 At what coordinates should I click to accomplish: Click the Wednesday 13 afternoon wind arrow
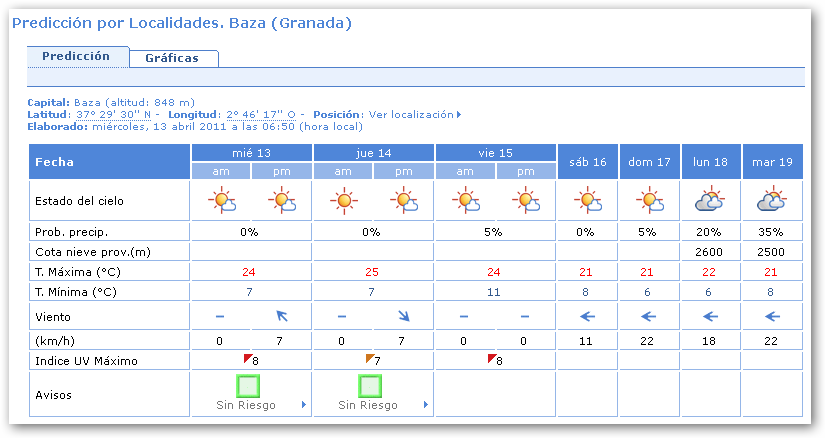pos(281,317)
